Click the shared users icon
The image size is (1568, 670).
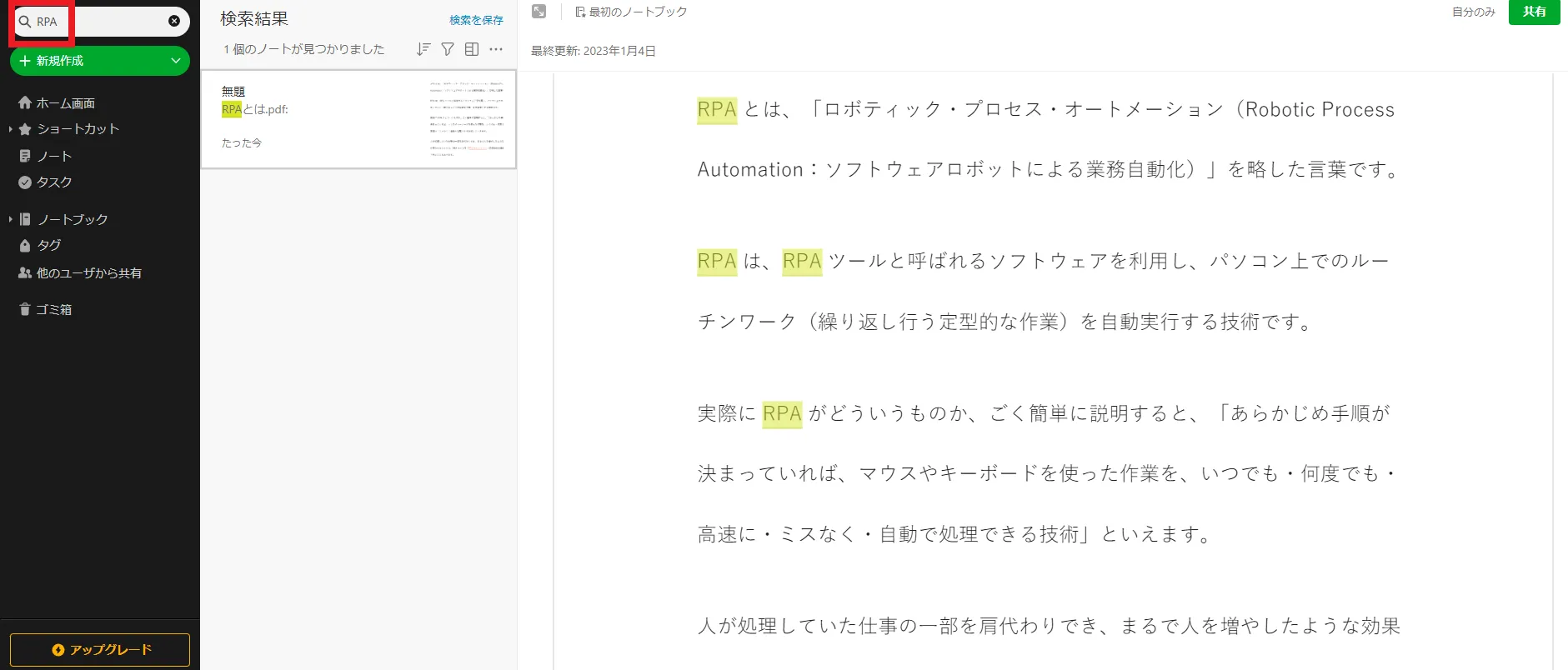25,272
